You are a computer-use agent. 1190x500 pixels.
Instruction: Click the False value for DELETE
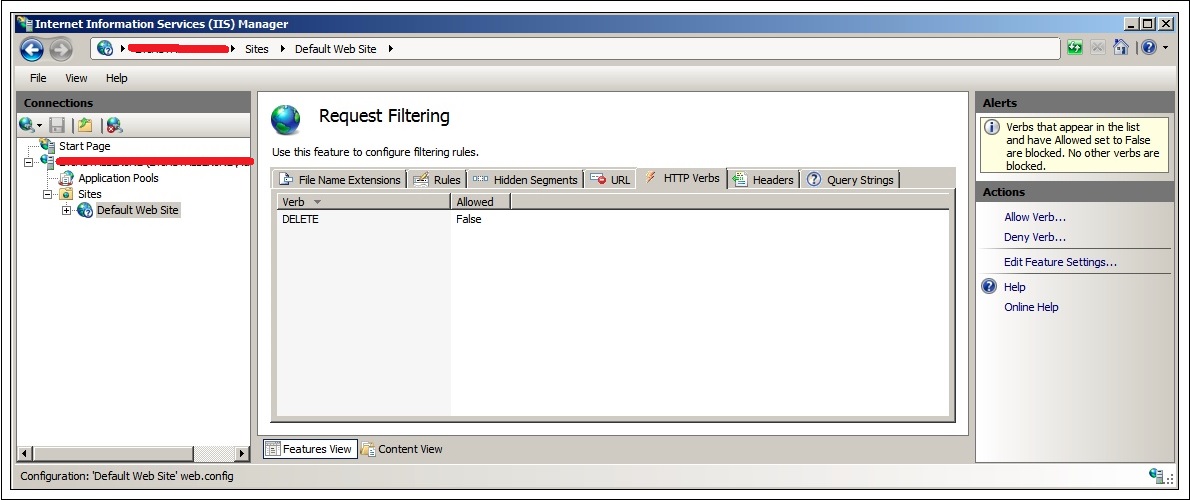[468, 219]
